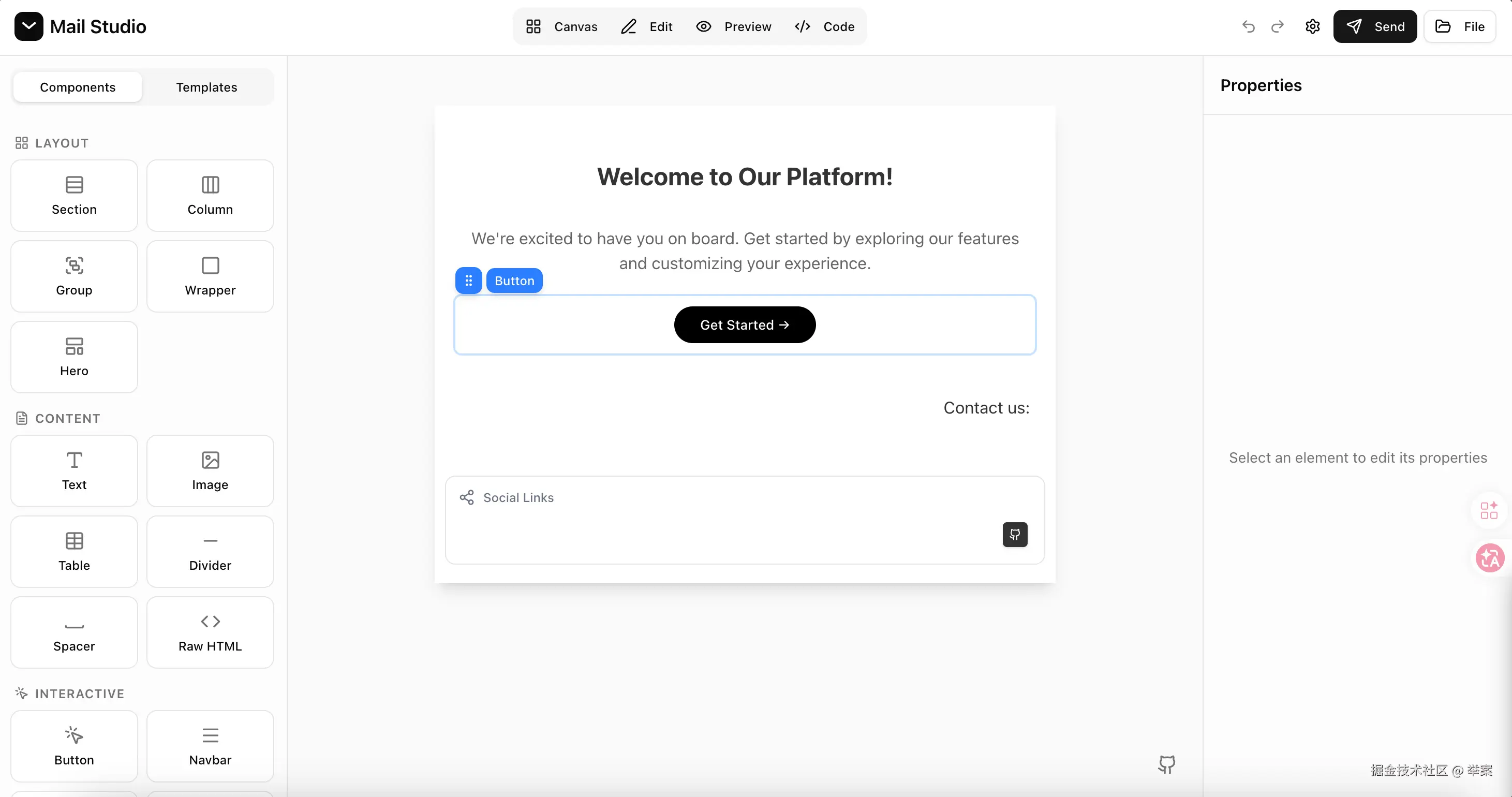1512x797 pixels.
Task: Click the GitHub icon at canvas bottom
Action: point(1166,764)
